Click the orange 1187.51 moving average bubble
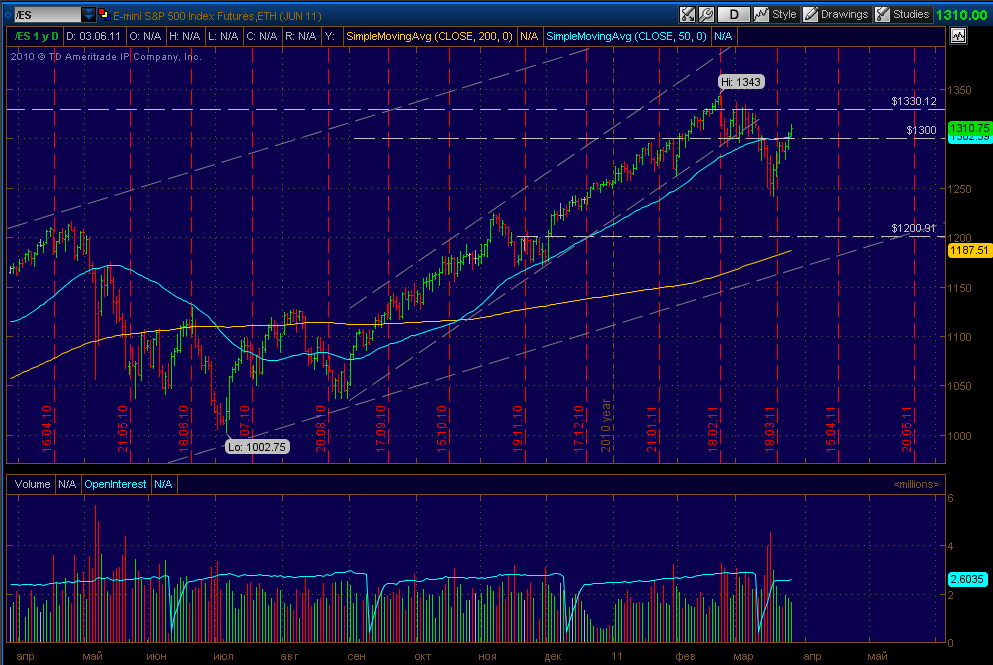 click(970, 250)
